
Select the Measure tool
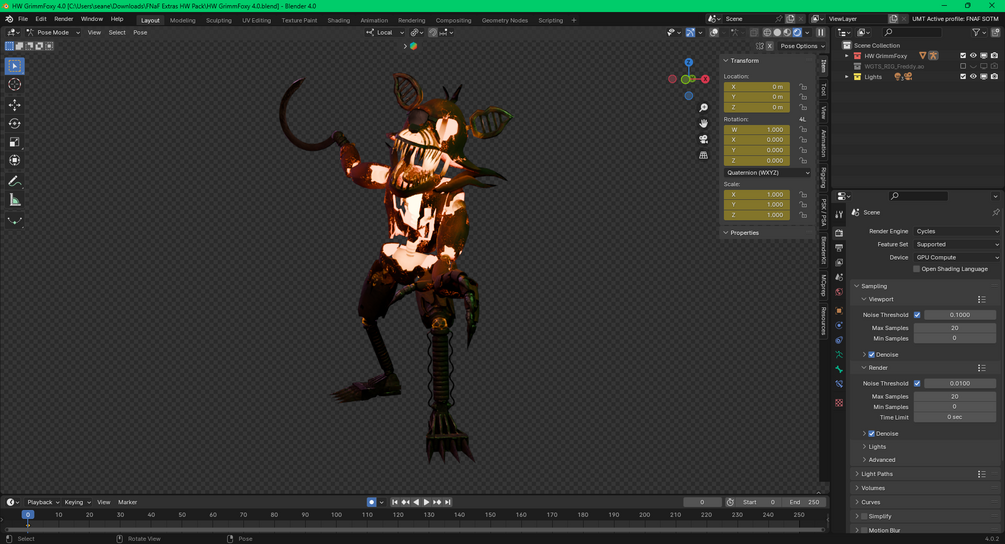click(x=15, y=200)
